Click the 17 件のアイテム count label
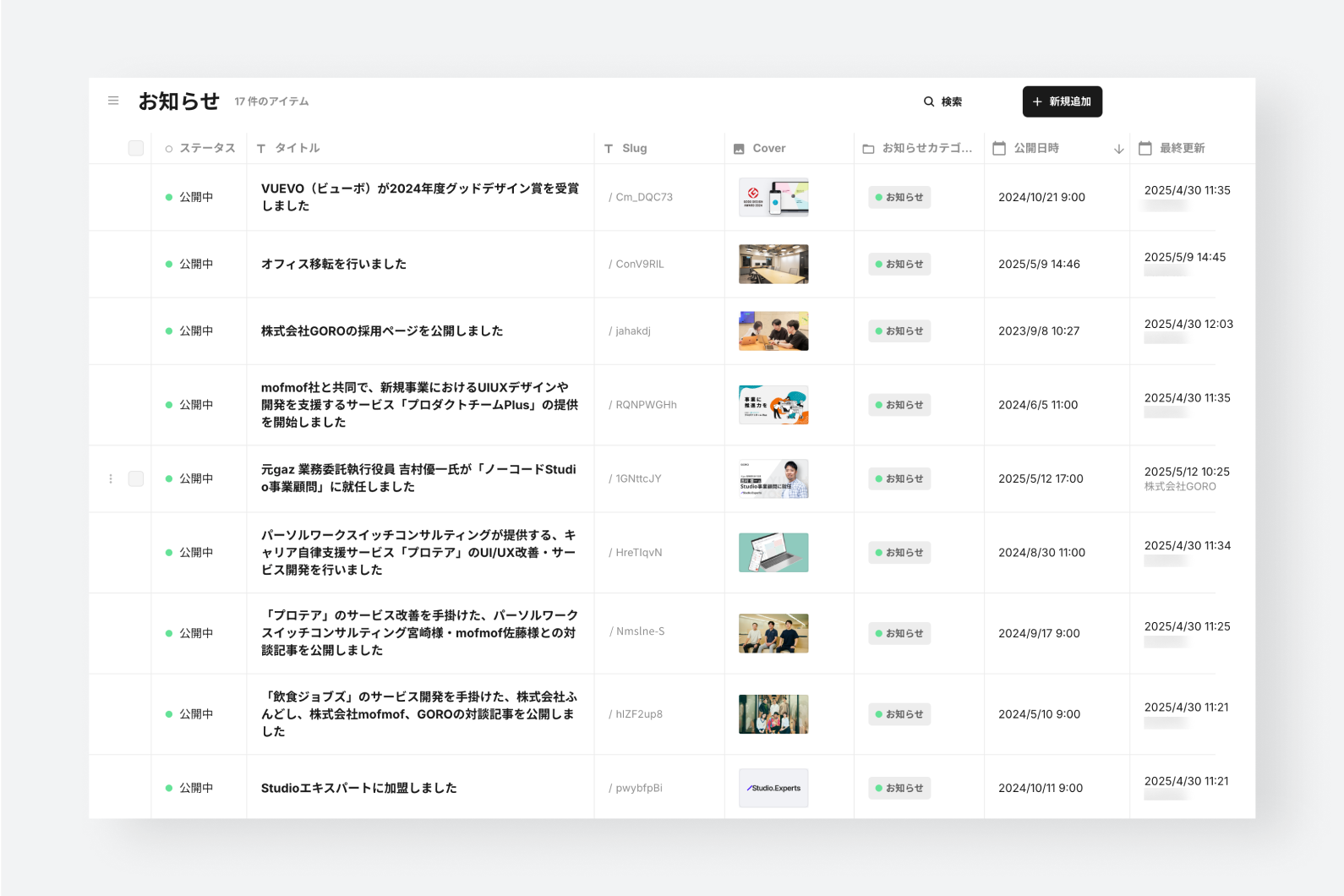 coord(271,101)
